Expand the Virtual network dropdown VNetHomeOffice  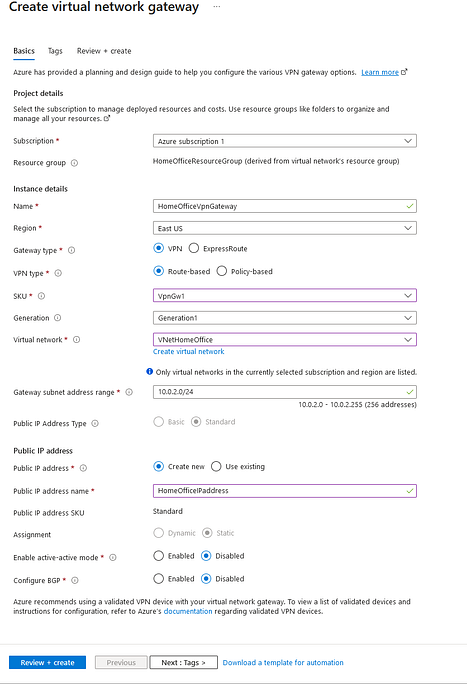point(285,339)
